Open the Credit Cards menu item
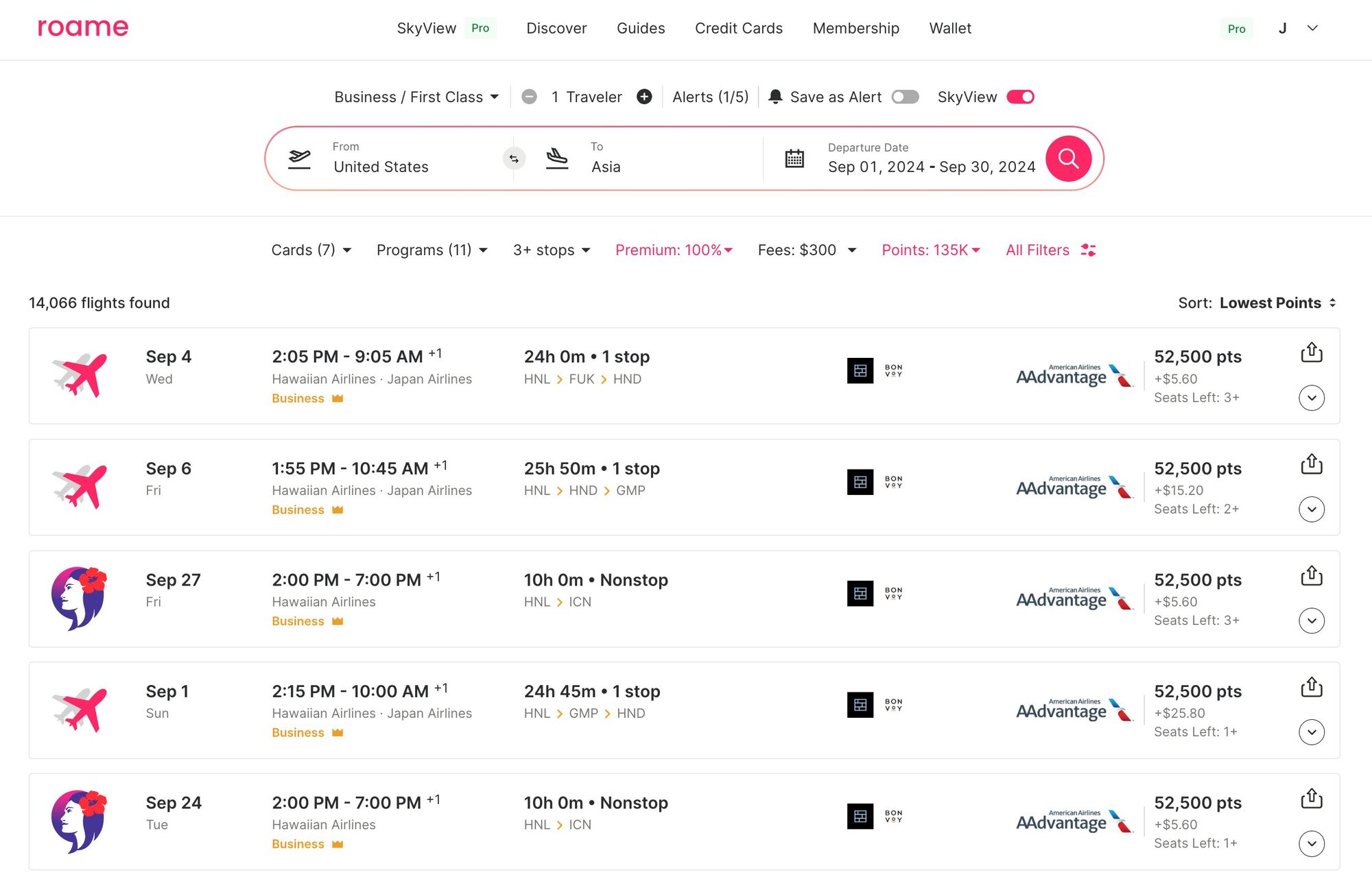Image resolution: width=1372 pixels, height=879 pixels. 738,28
